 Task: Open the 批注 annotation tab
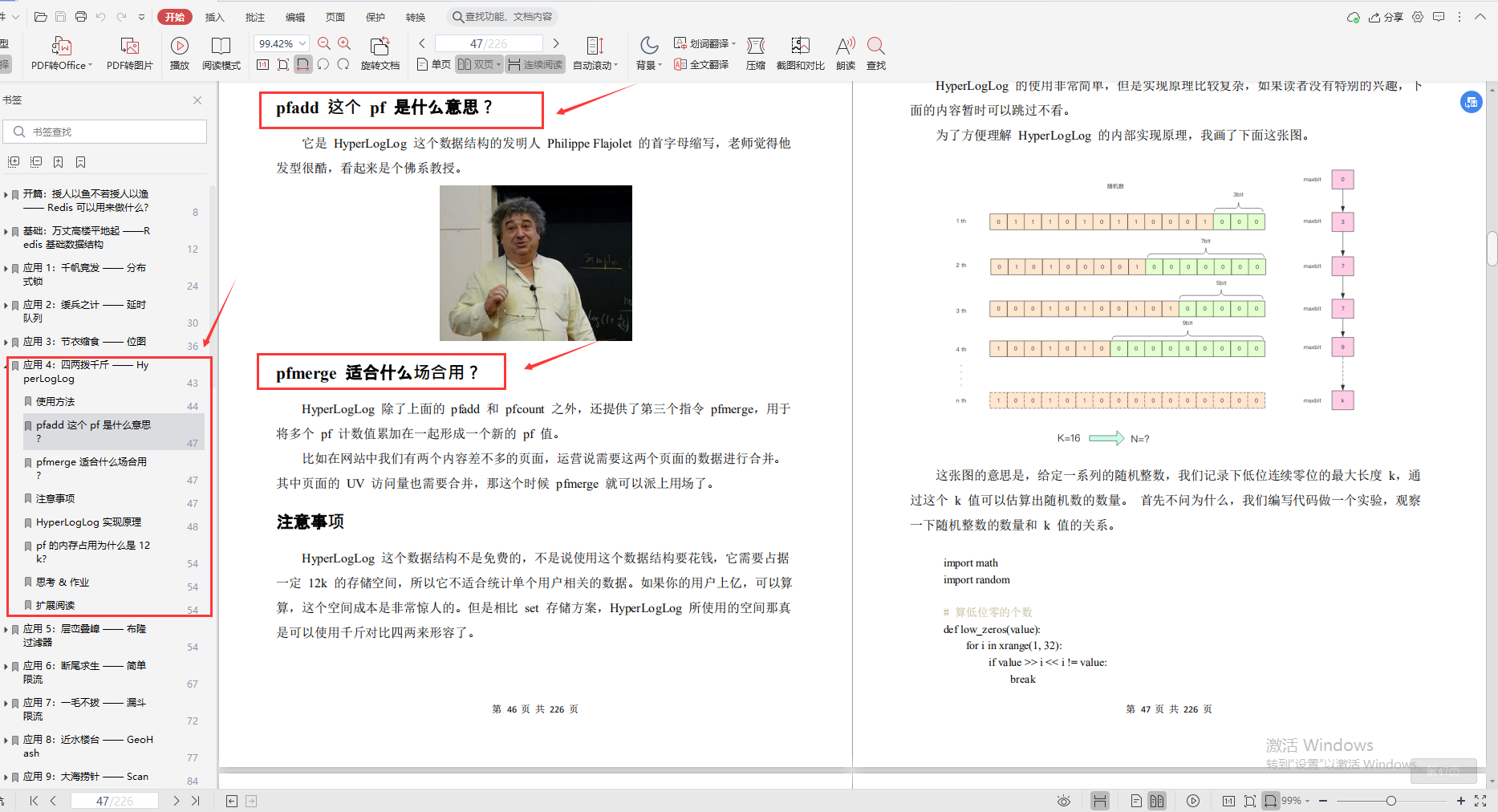pos(254,16)
